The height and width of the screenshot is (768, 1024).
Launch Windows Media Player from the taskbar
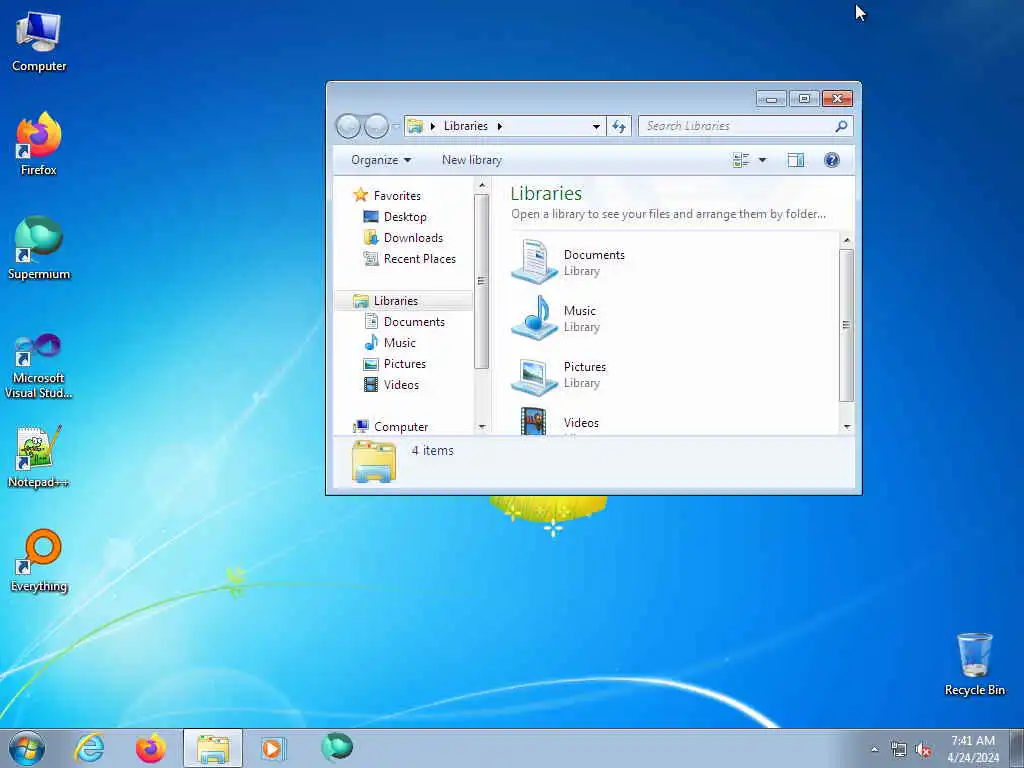click(272, 748)
